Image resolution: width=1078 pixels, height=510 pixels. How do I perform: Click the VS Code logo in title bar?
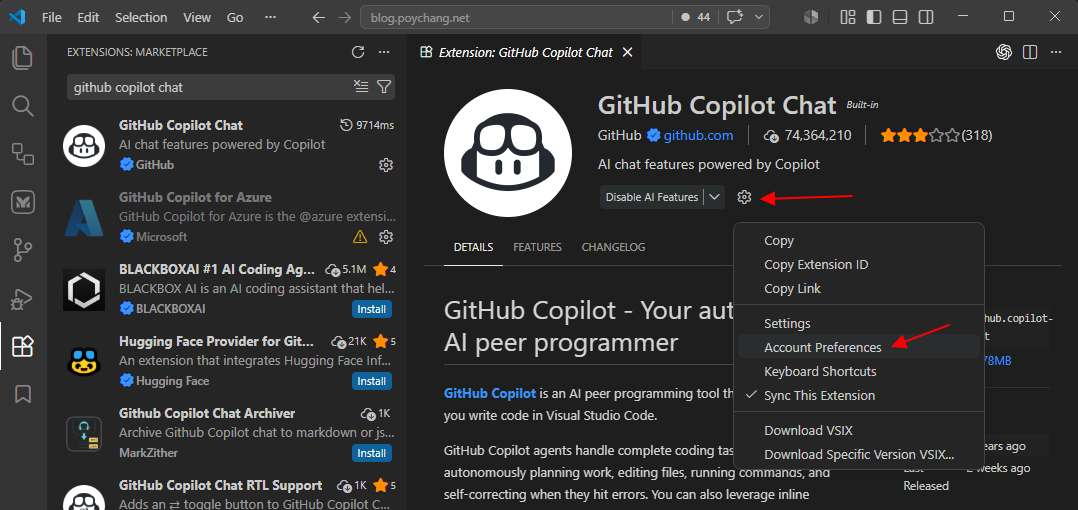17,17
